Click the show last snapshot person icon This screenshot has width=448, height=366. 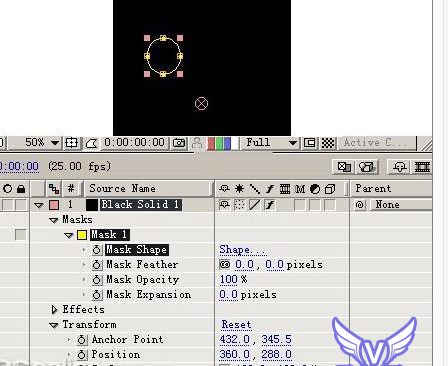tap(197, 143)
